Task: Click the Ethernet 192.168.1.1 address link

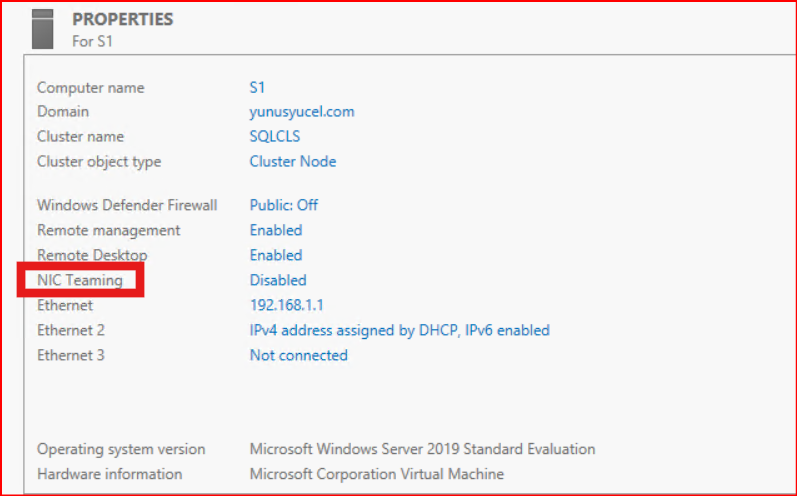Action: click(x=287, y=305)
